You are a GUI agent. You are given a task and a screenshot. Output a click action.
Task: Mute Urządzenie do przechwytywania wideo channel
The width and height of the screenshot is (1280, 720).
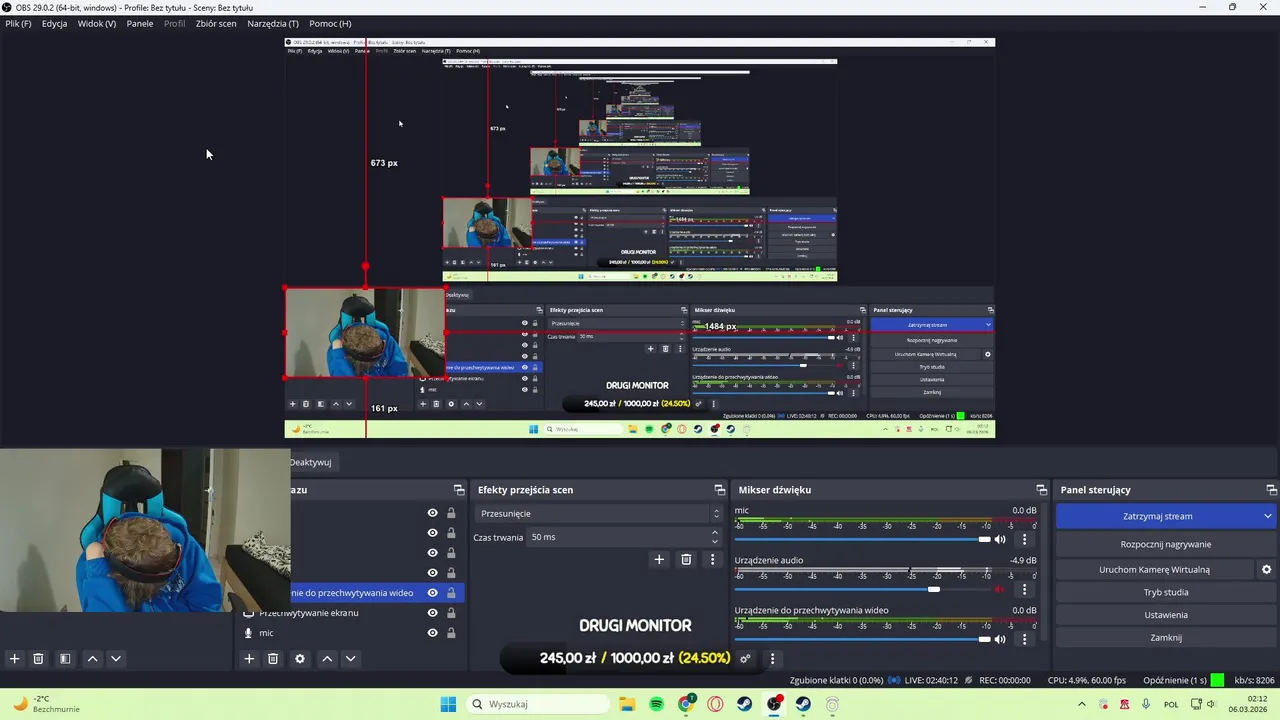[x=1000, y=639]
